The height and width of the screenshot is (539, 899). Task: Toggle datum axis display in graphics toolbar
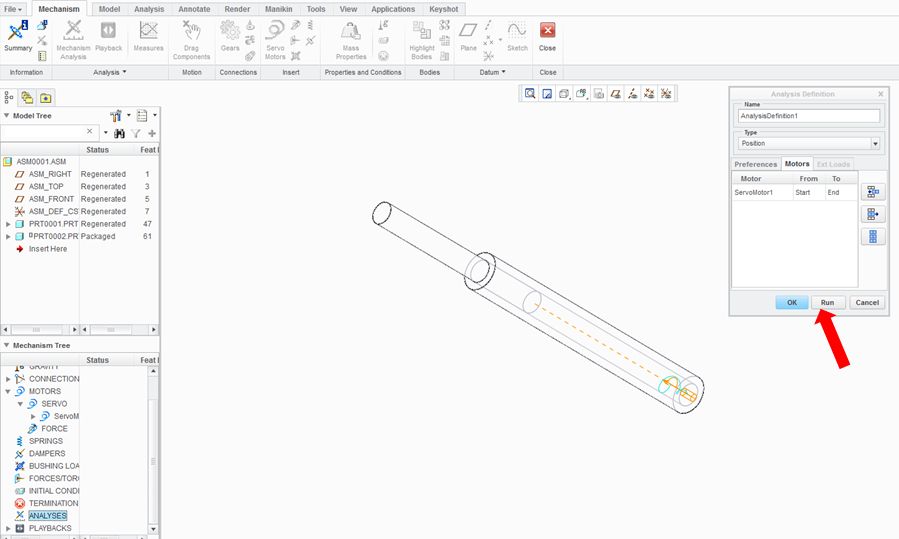click(632, 93)
